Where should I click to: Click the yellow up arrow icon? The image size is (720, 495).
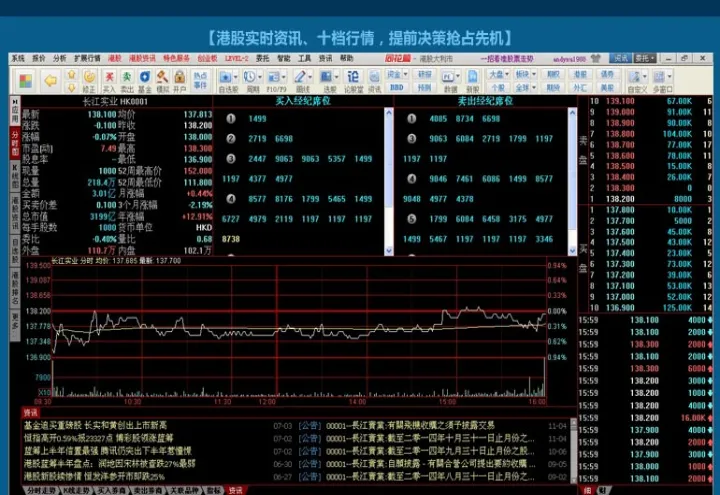coord(72,75)
